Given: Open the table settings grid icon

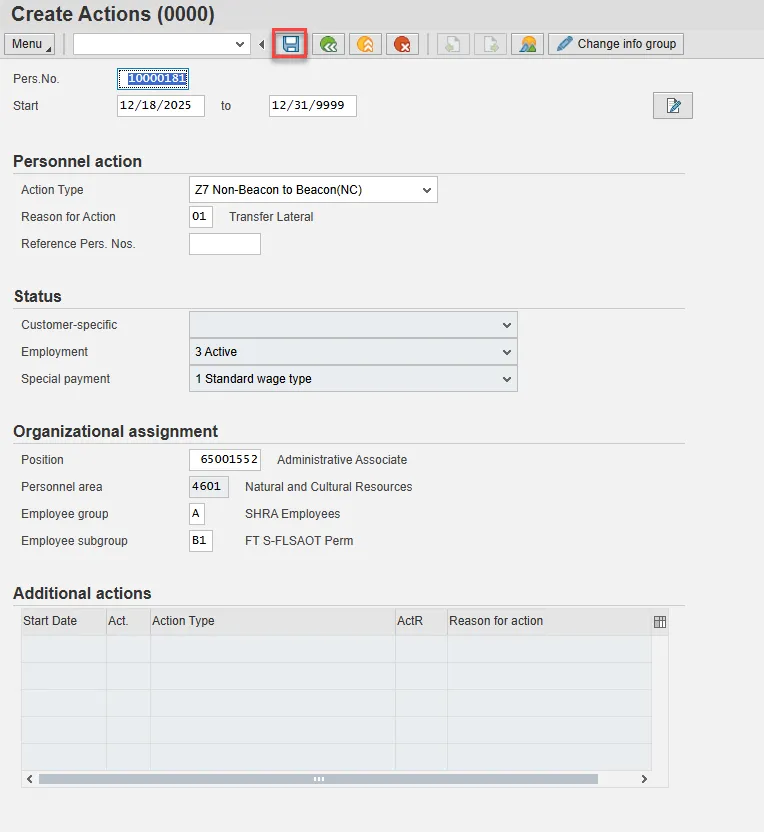Looking at the screenshot, I should 660,621.
